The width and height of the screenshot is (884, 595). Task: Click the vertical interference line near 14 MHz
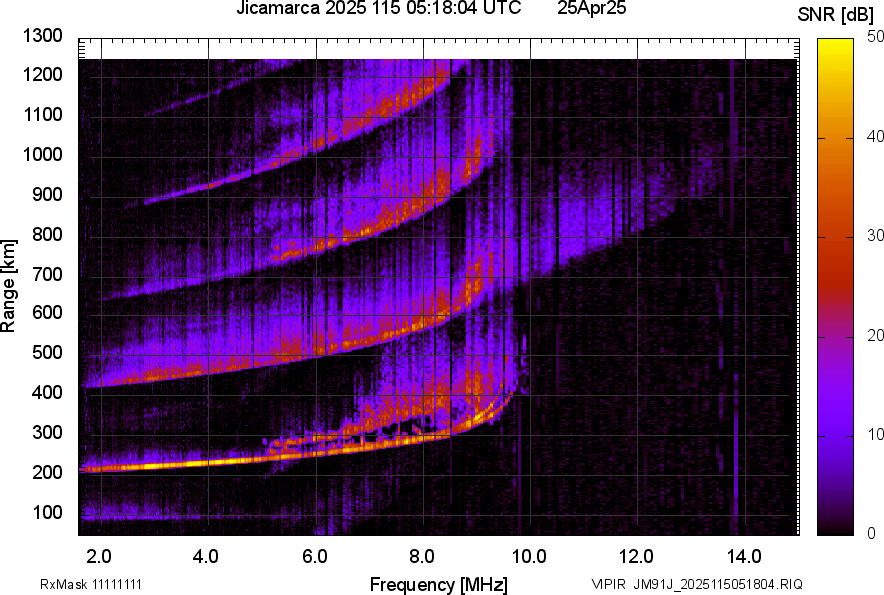(x=735, y=451)
